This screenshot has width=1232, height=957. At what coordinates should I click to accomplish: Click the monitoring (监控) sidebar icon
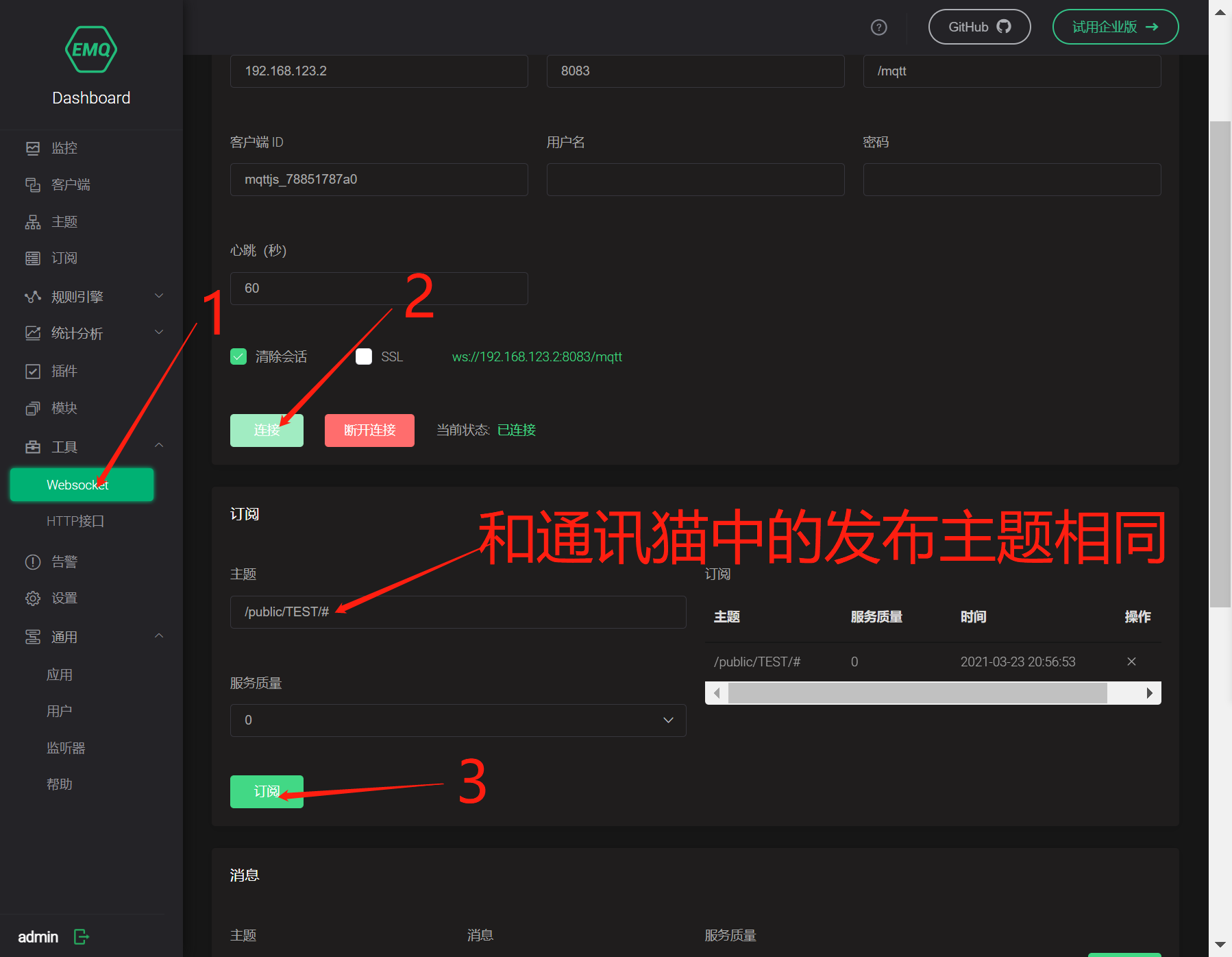[33, 148]
